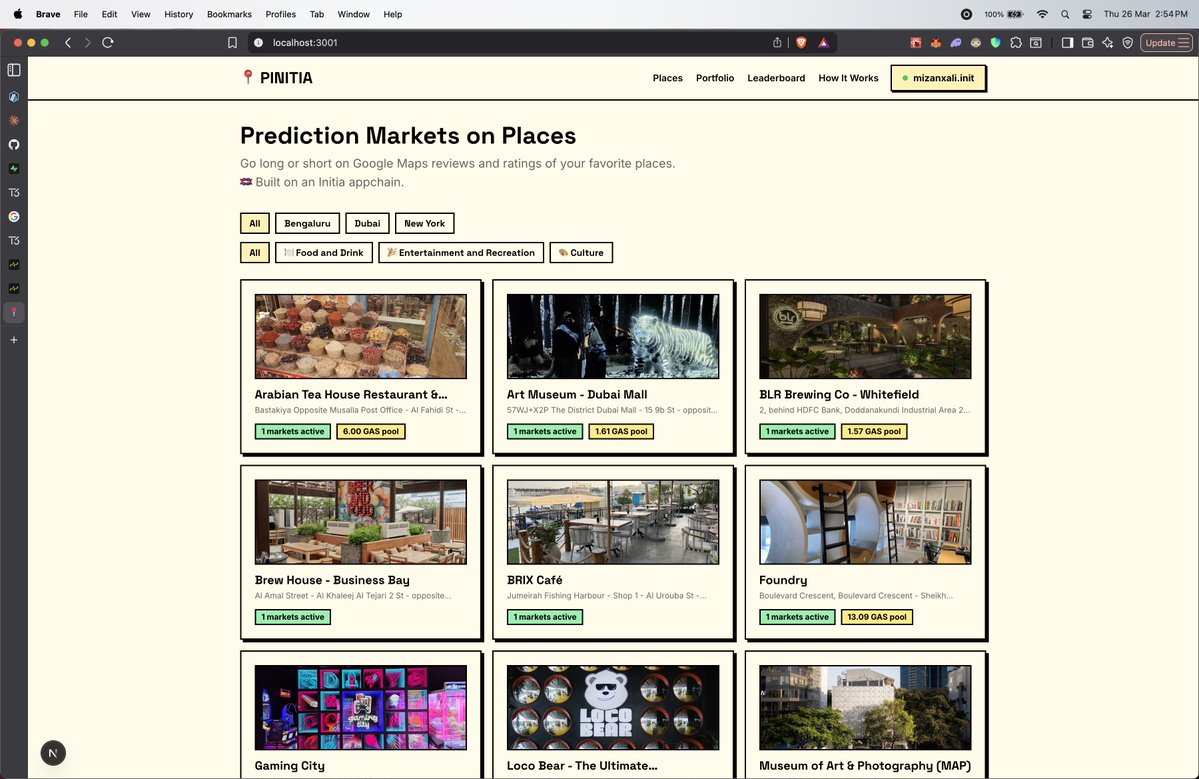
Task: Open the Brave VPN shield icon
Action: (x=1127, y=43)
